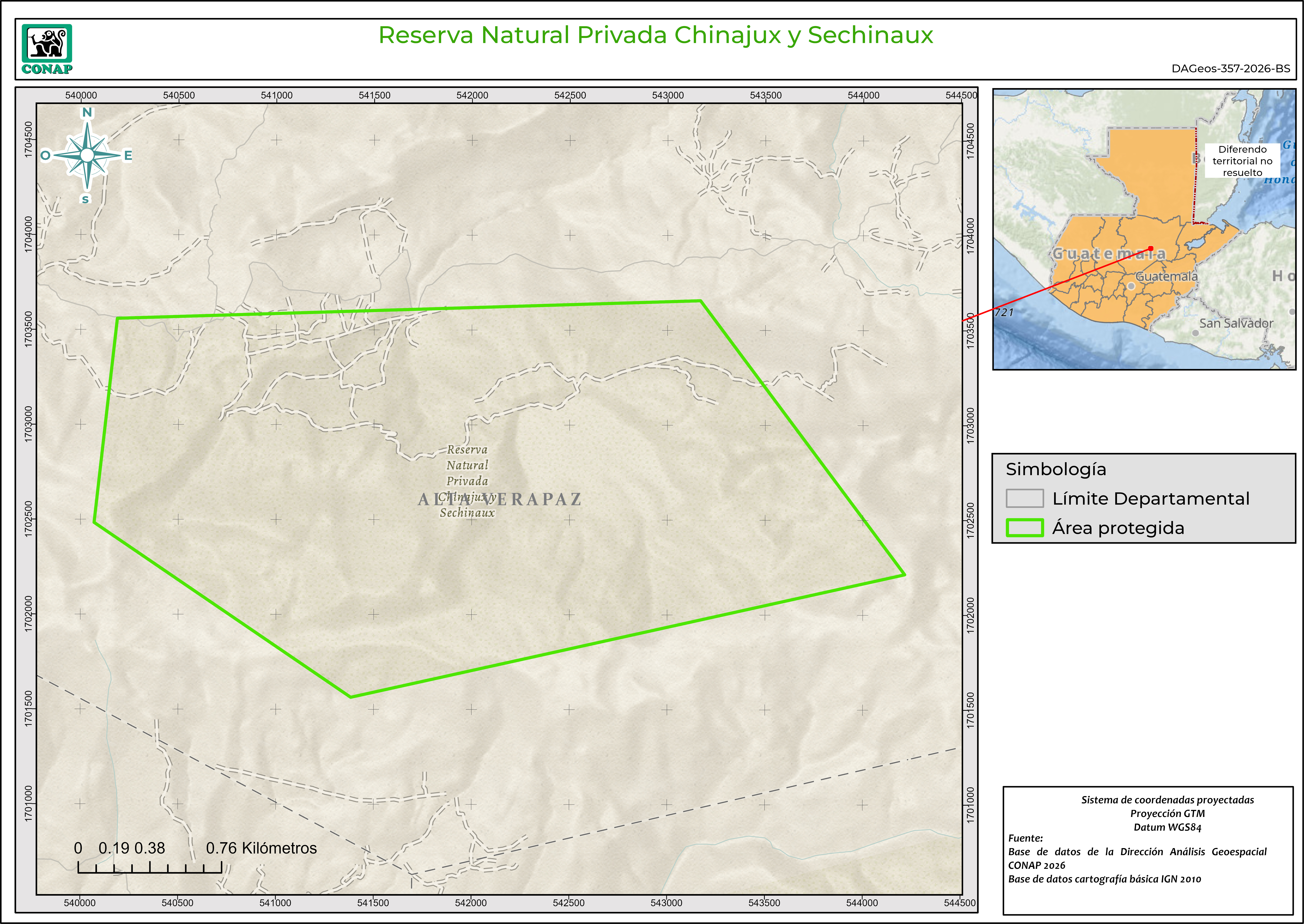Click the CONAP logo icon
This screenshot has height=924, width=1304.
[x=47, y=49]
